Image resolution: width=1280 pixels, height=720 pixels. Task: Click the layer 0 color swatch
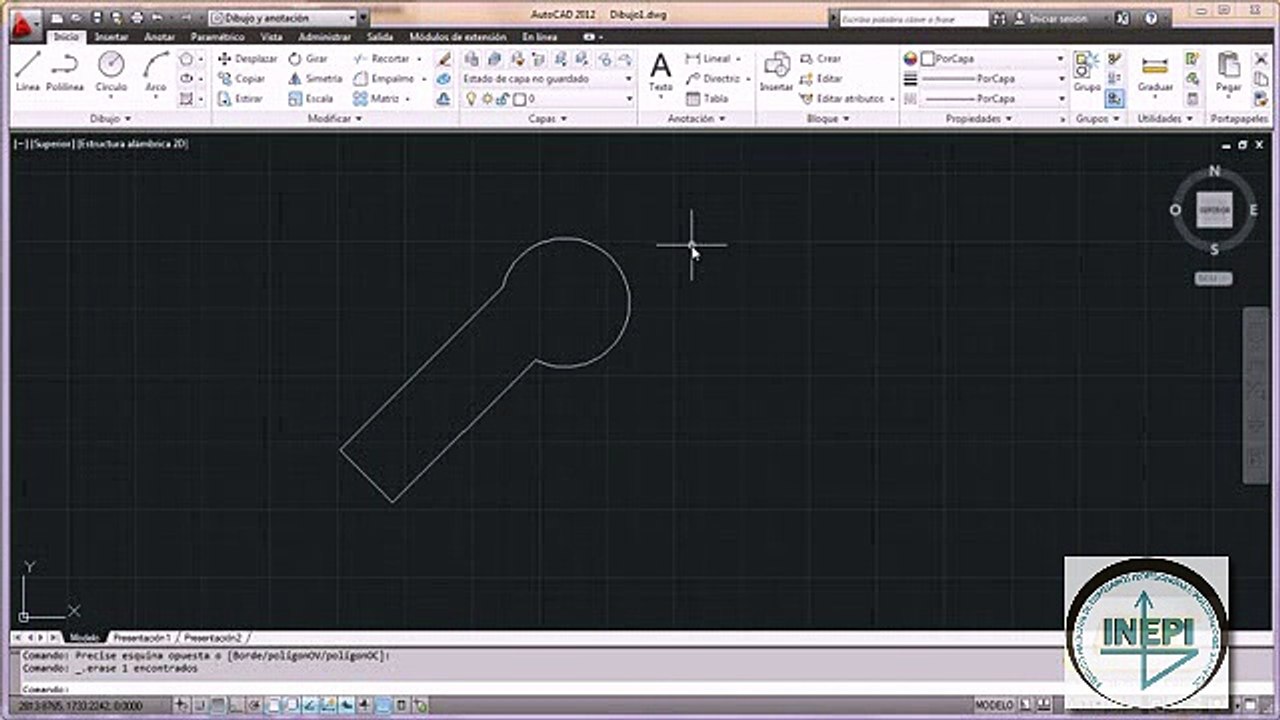(x=519, y=99)
